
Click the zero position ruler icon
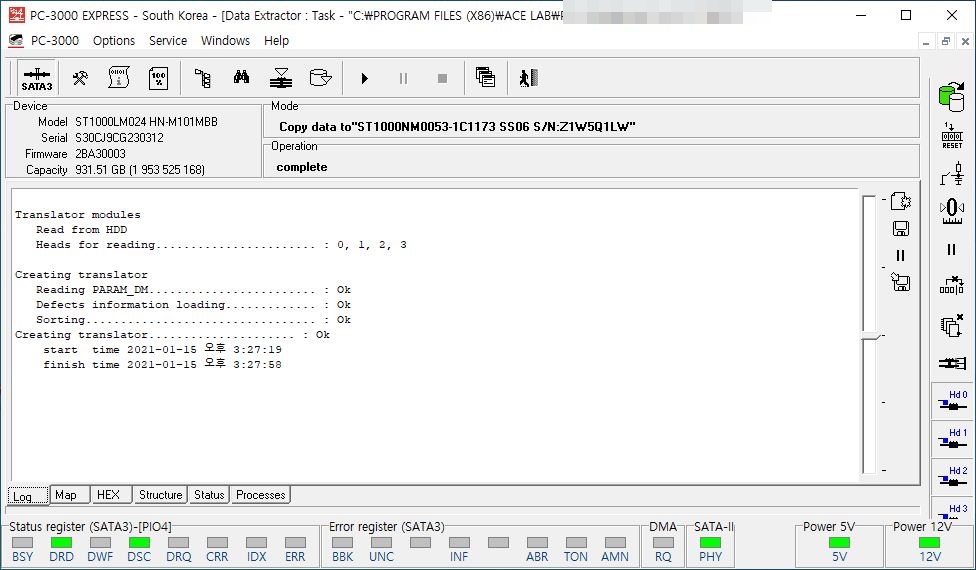951,211
